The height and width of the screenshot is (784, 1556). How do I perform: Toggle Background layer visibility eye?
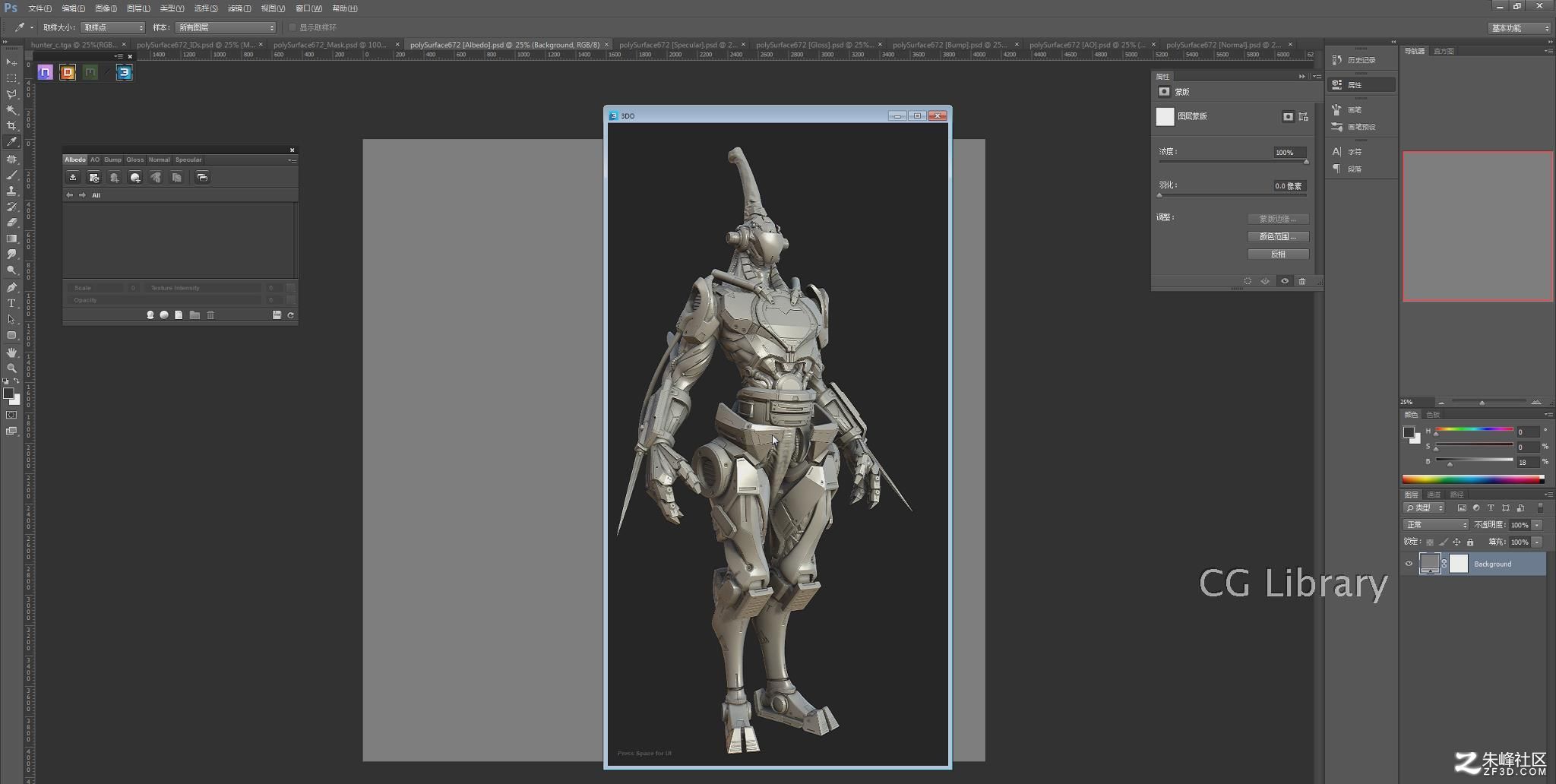coord(1409,564)
